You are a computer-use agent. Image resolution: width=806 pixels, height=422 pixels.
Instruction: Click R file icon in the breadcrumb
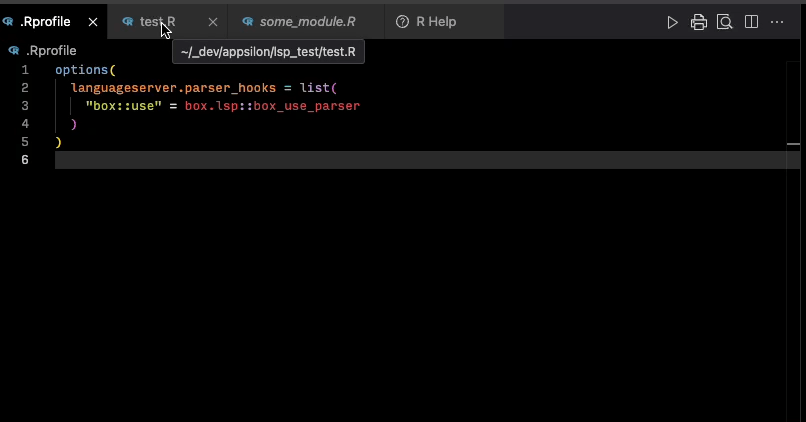click(x=12, y=51)
